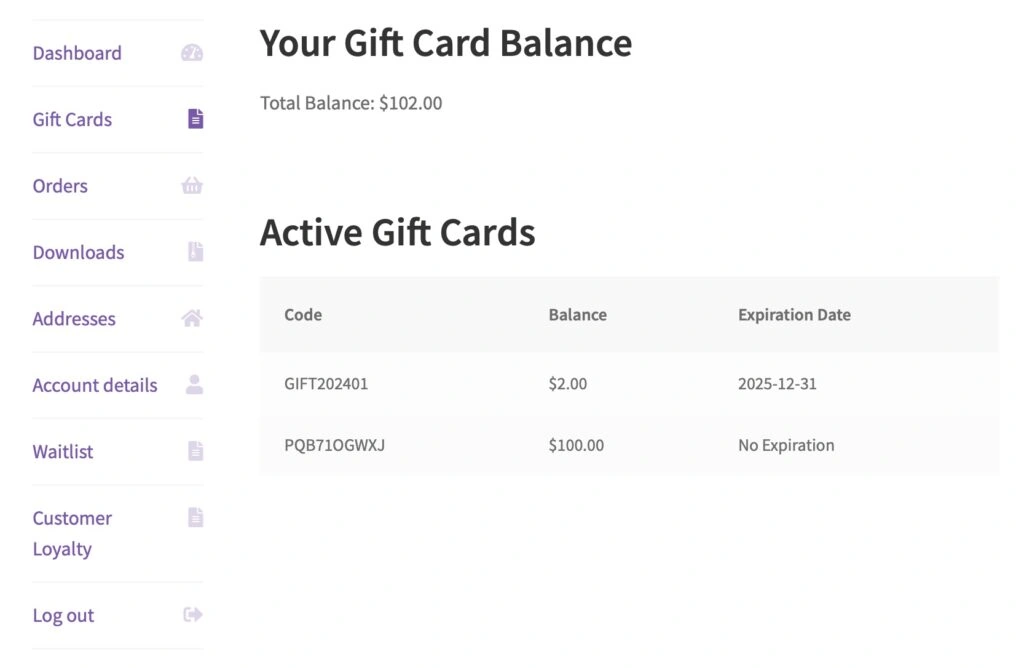
Task: Click the Downloads file icon
Action: pos(195,251)
